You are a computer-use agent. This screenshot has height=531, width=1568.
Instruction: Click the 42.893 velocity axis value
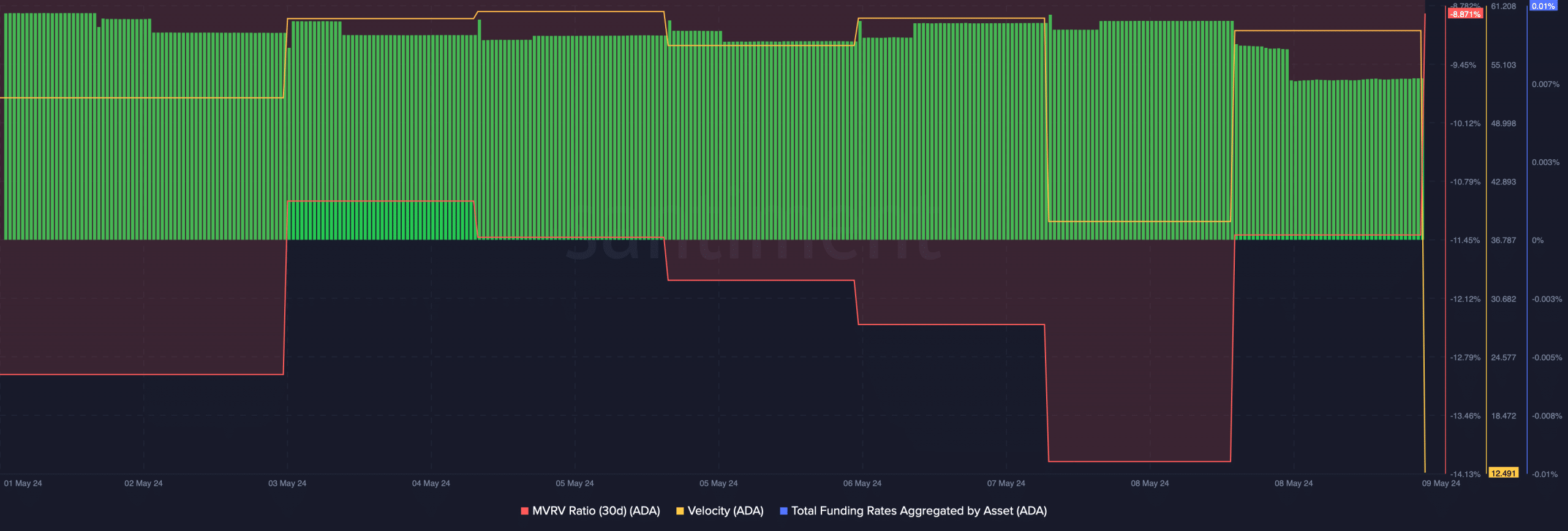(1504, 182)
